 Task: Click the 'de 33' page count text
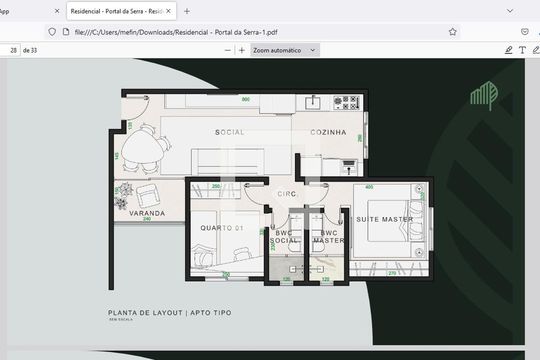(x=30, y=50)
